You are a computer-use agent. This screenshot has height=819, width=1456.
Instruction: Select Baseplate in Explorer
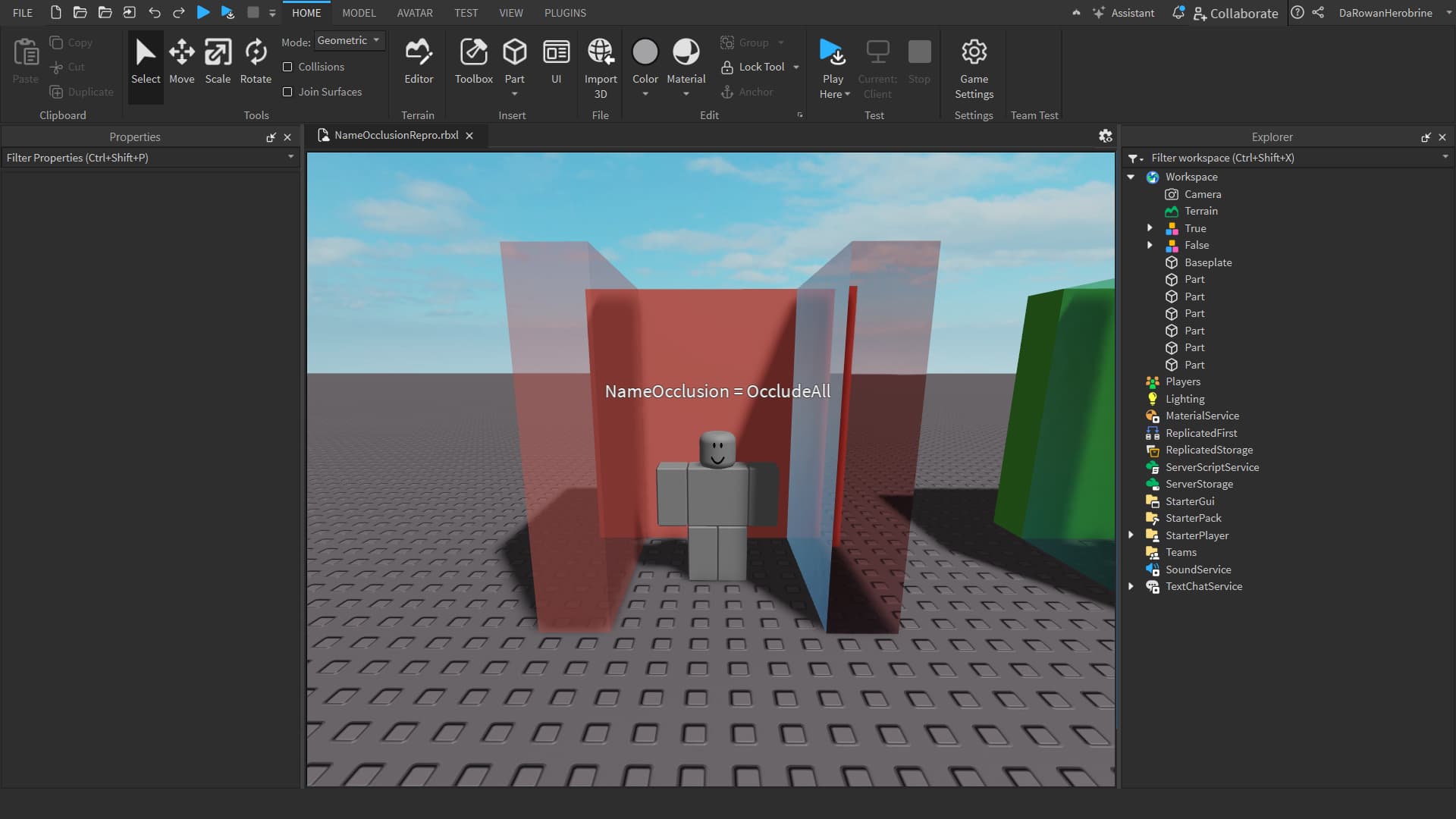(1208, 262)
